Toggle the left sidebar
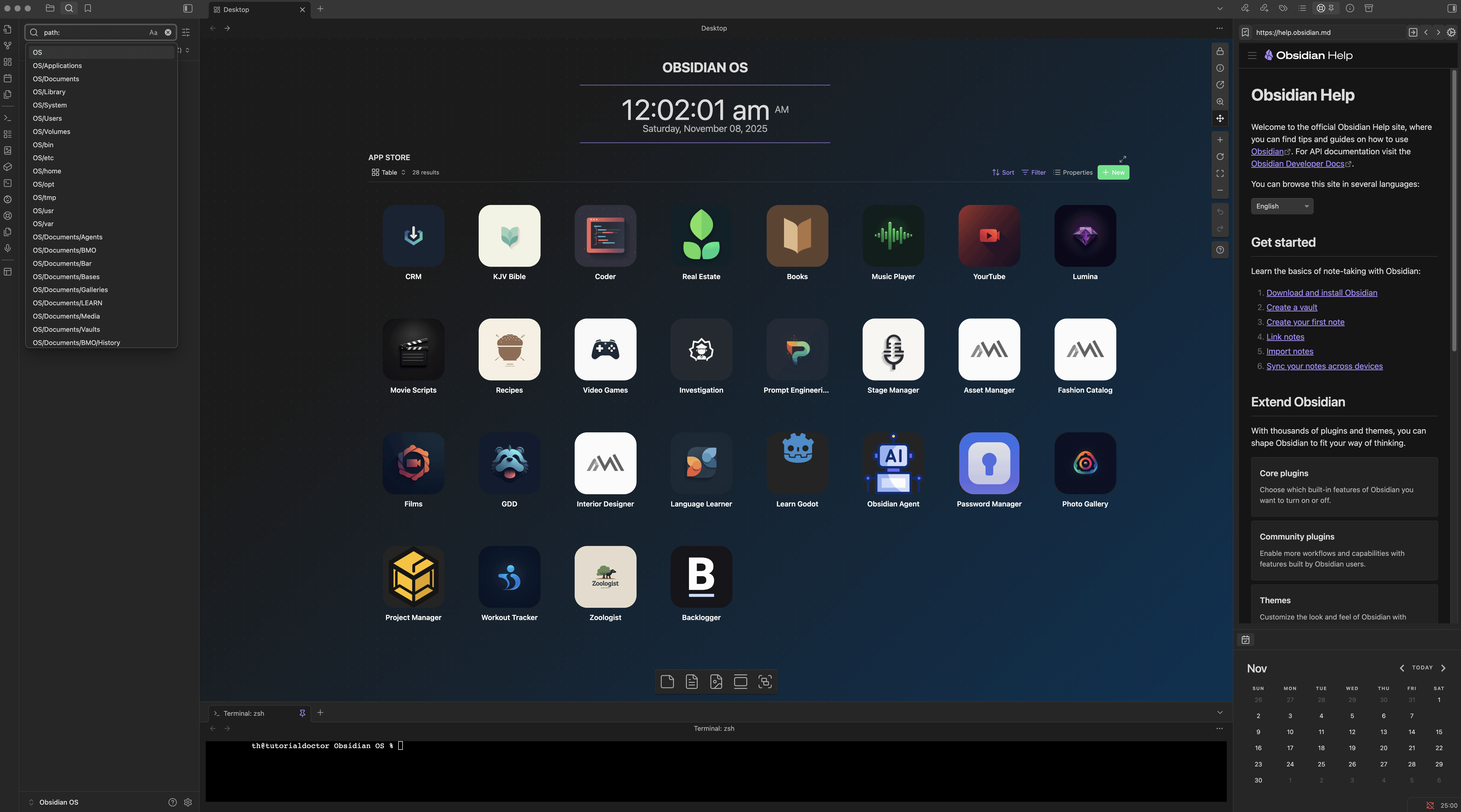Viewport: 1461px width, 812px height. 188,8
